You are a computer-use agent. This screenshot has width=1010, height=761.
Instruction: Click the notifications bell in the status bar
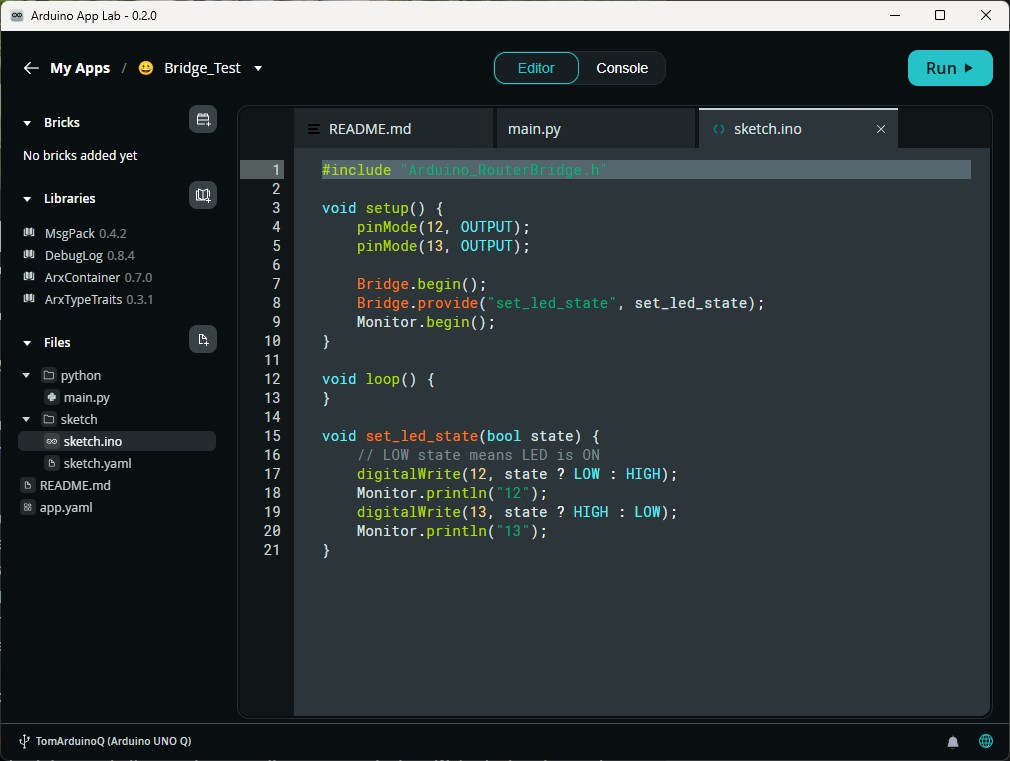953,741
